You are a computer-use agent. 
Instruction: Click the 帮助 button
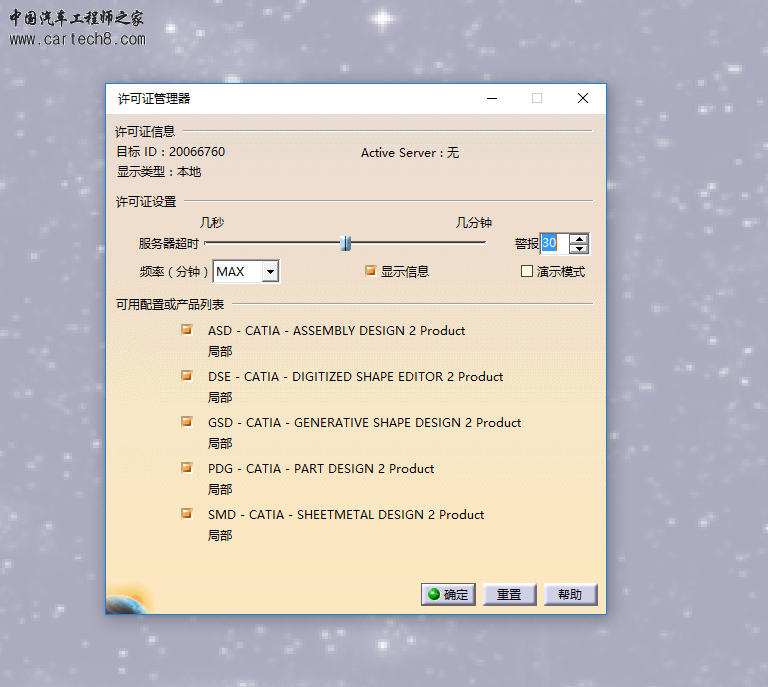(x=571, y=594)
